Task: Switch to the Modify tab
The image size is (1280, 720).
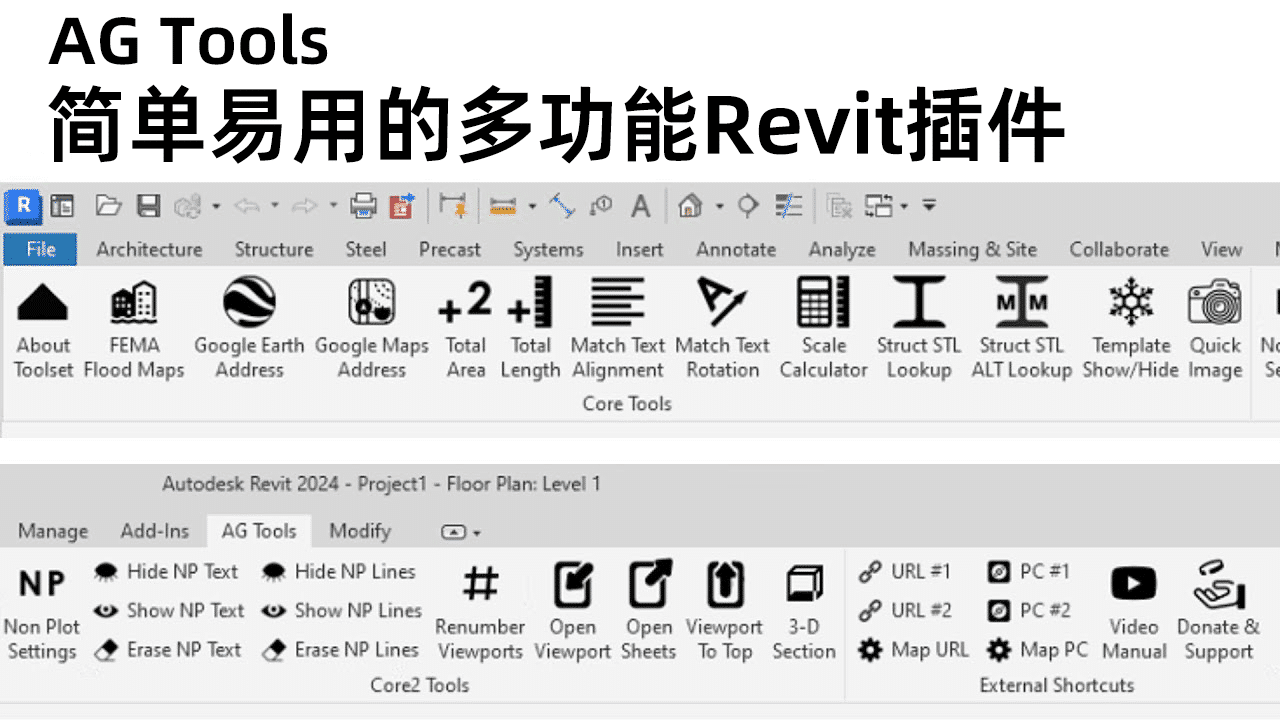Action: pos(360,531)
